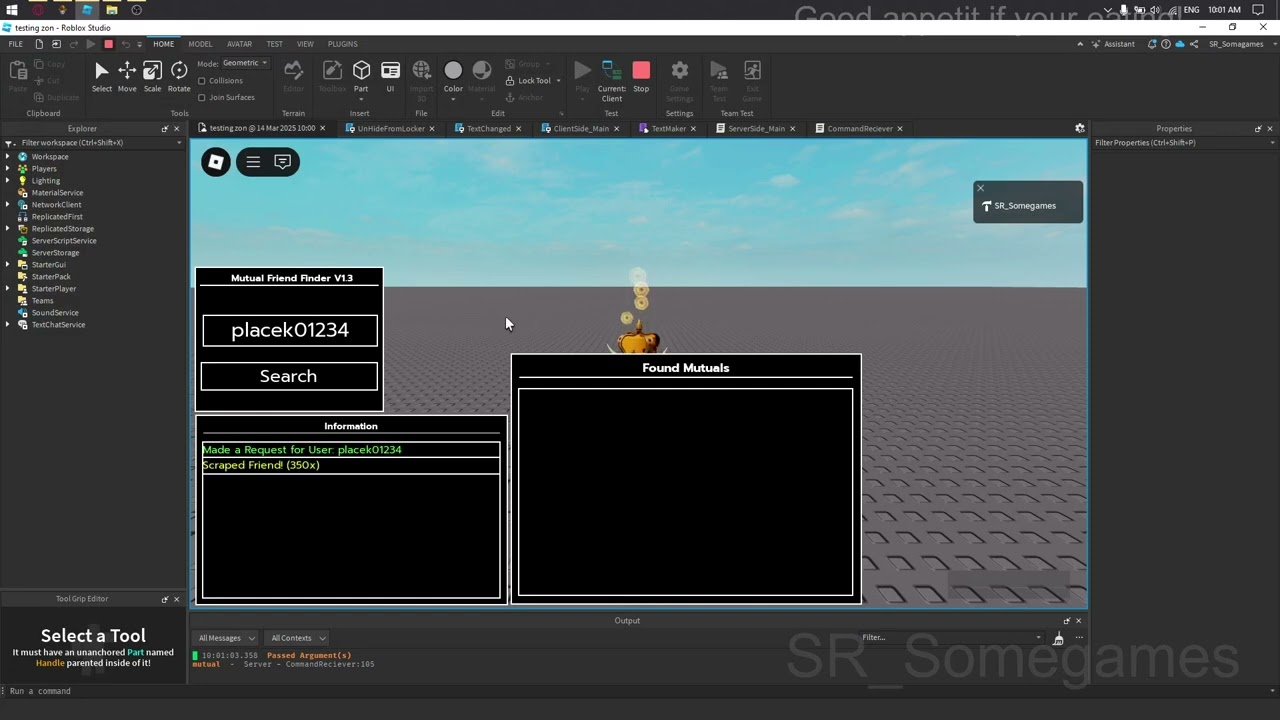Select ReplicatedStorage in the Explorer
1280x720 pixels.
pyautogui.click(x=62, y=229)
